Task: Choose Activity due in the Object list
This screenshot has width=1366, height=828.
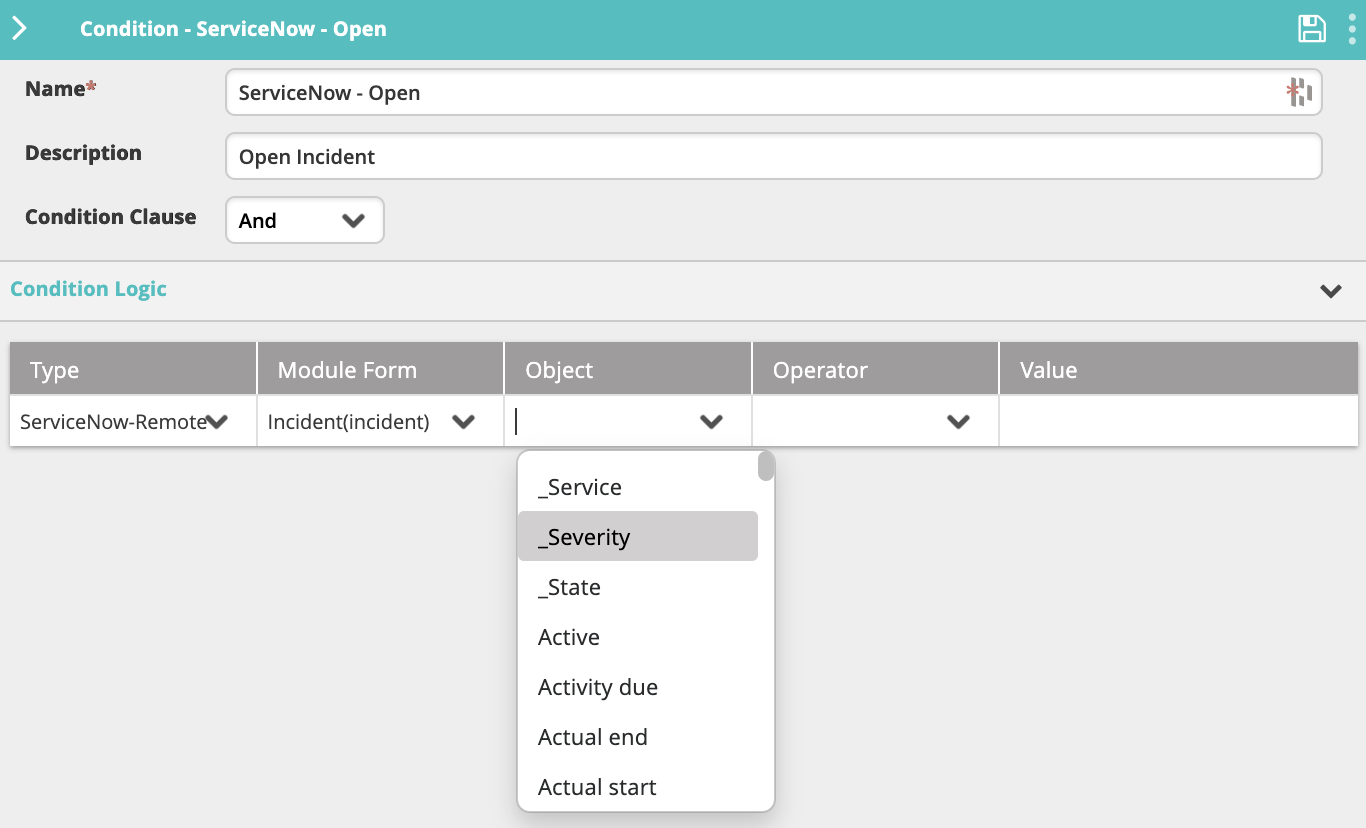Action: click(x=638, y=687)
